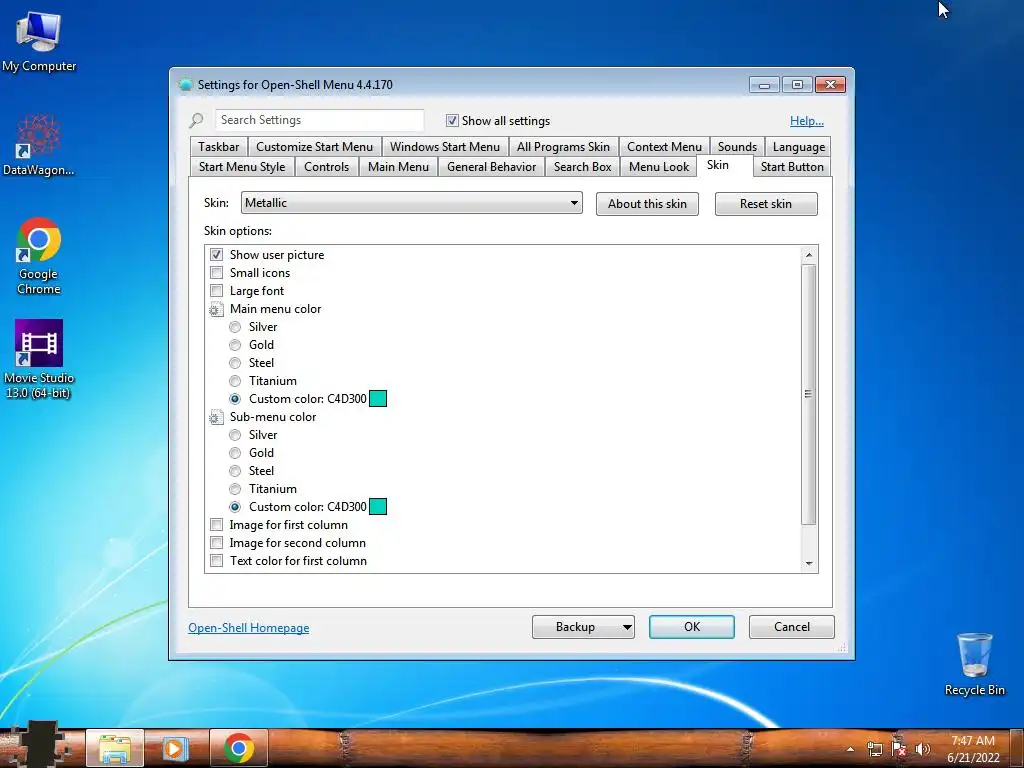The image size is (1024, 768).
Task: Click the volume speaker tray icon
Action: tap(922, 749)
